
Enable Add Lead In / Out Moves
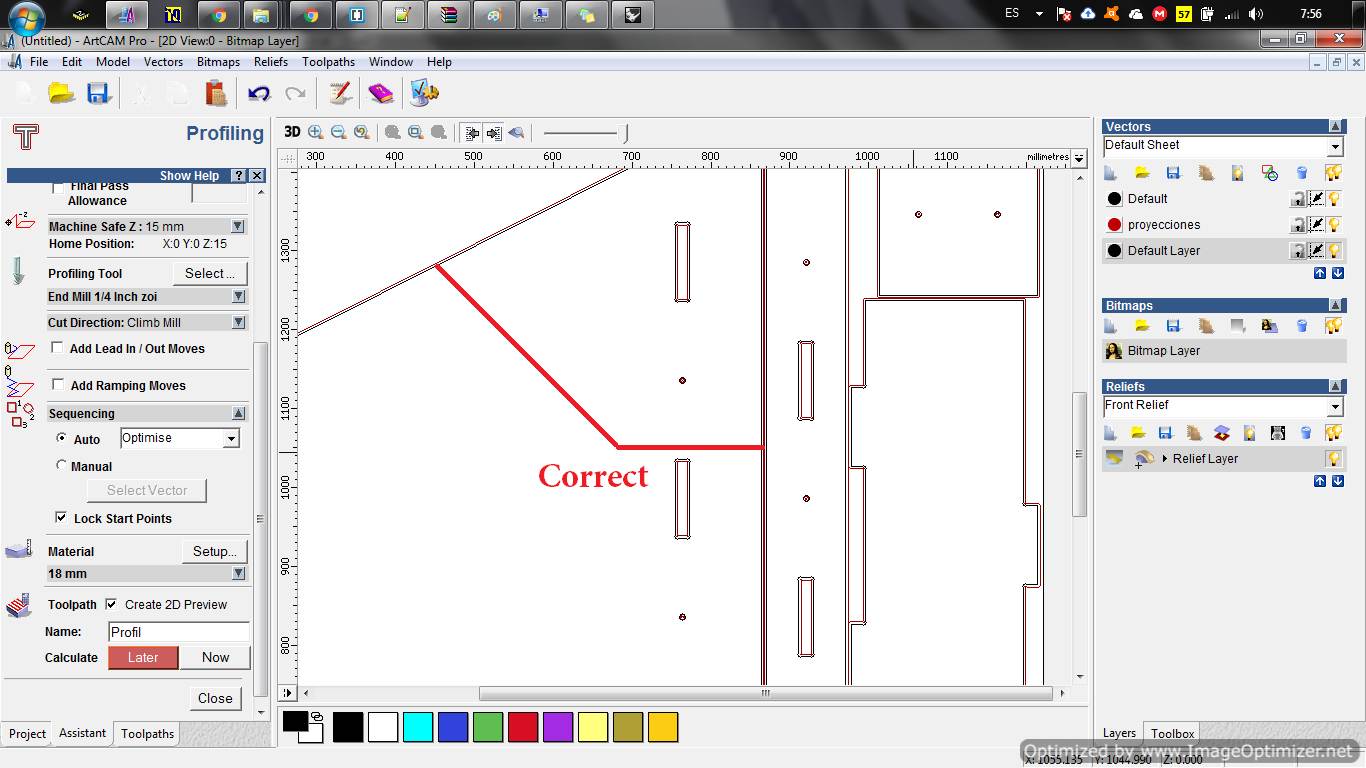[x=58, y=348]
